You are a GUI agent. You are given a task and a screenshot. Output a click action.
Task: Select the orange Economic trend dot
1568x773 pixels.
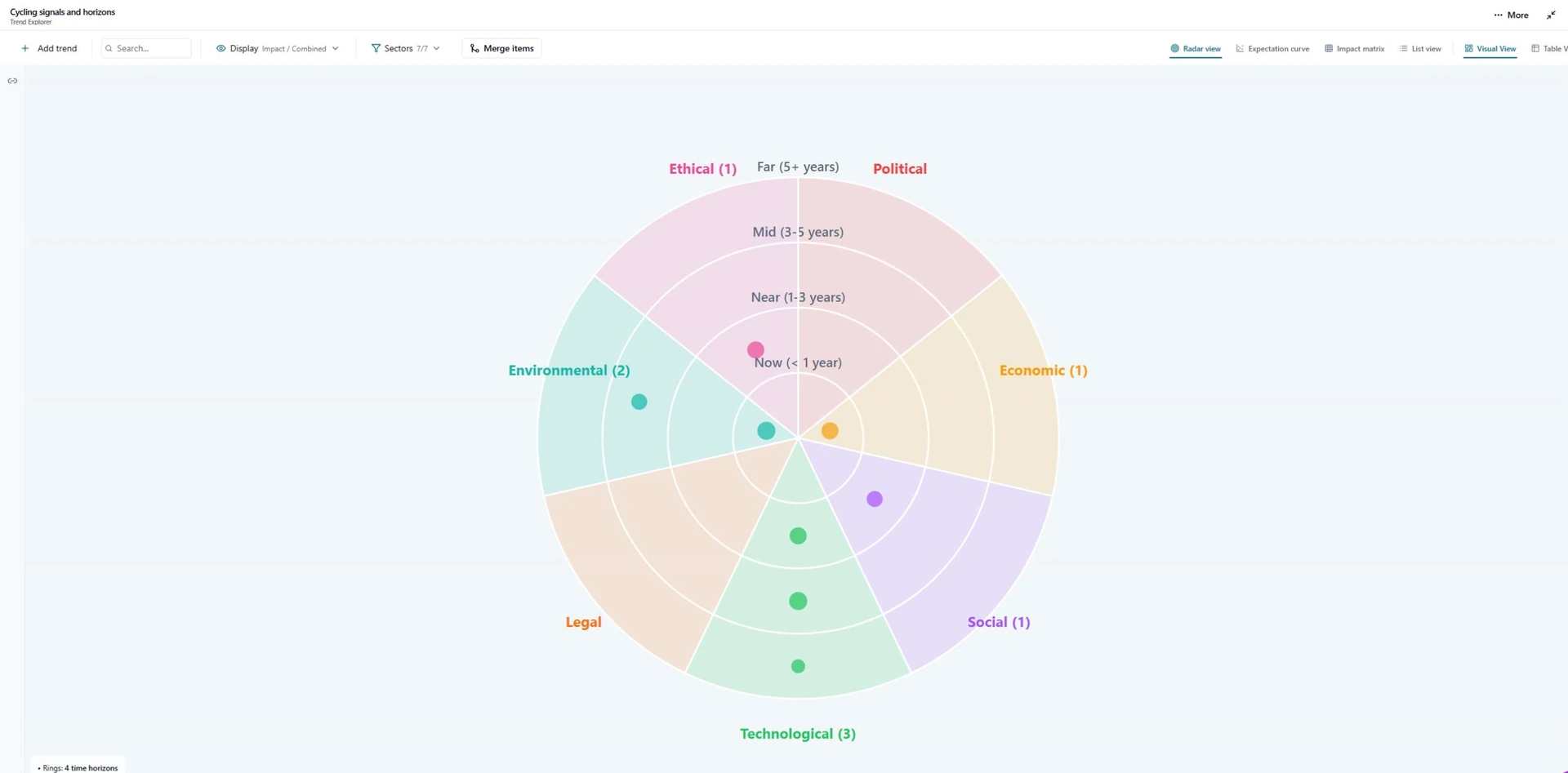click(830, 431)
